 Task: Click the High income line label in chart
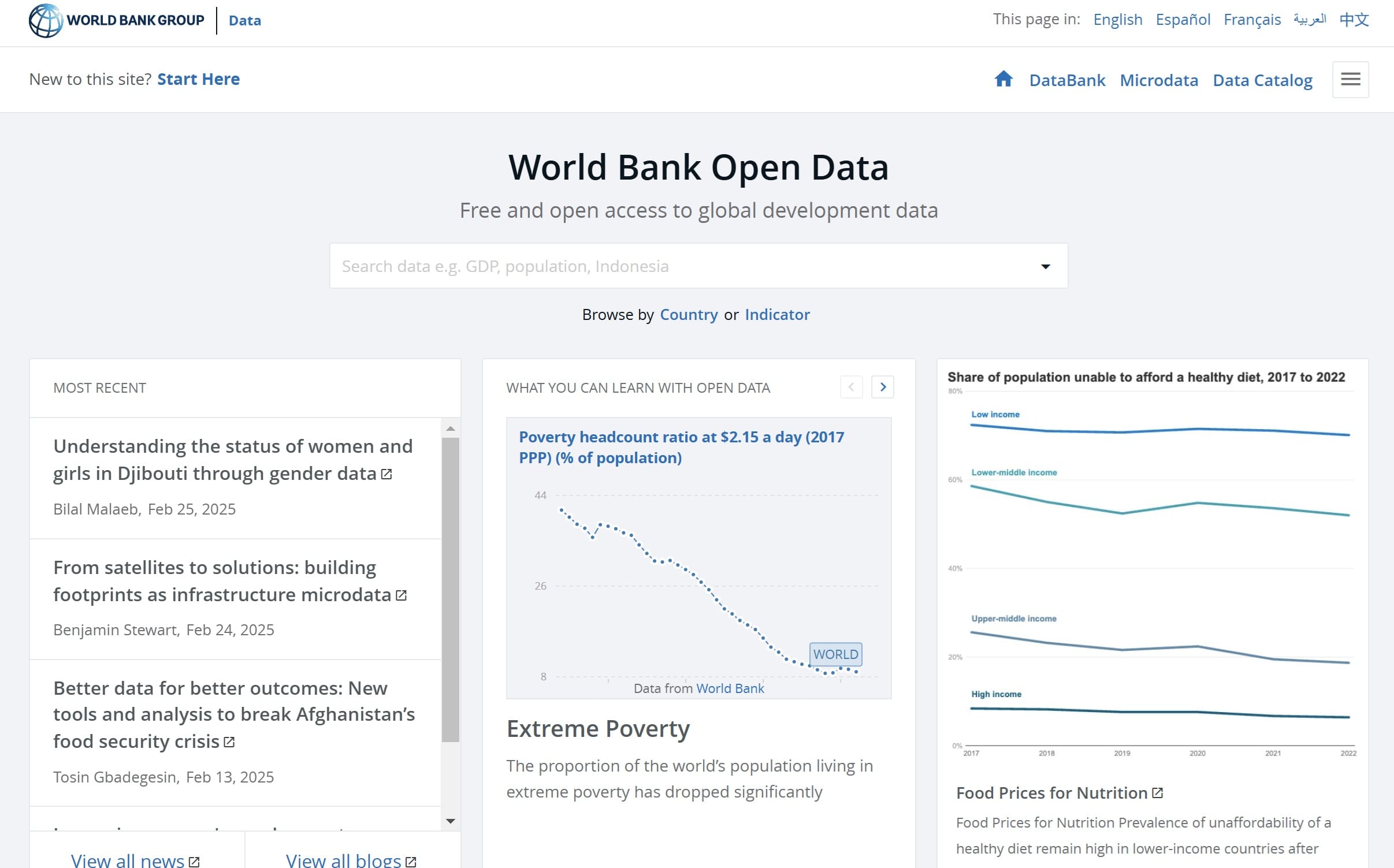point(996,694)
